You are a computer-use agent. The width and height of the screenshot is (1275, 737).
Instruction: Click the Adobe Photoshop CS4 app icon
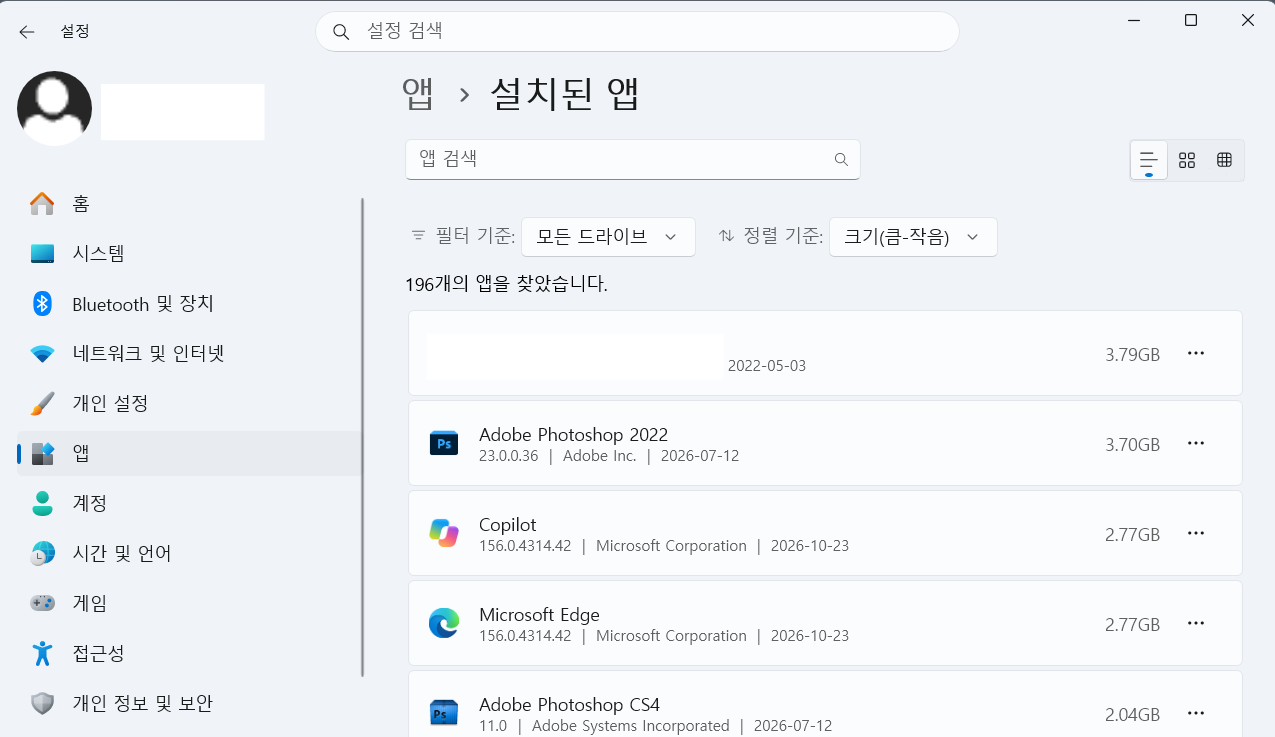pos(443,712)
